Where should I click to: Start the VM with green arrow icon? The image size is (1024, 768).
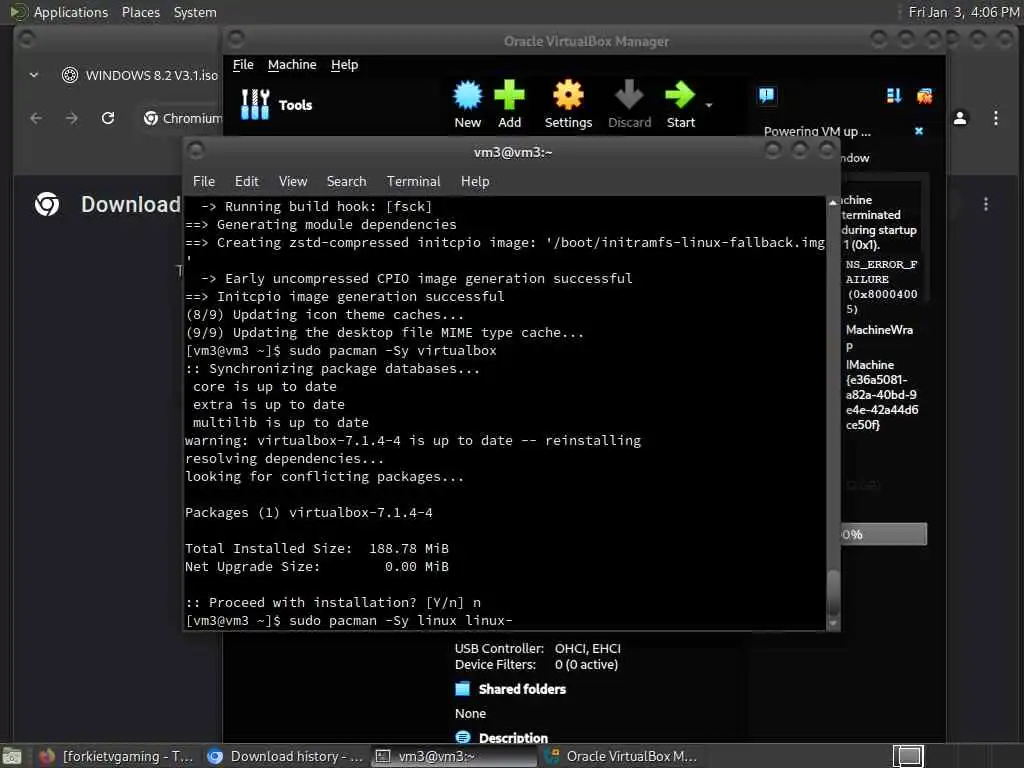coord(680,96)
